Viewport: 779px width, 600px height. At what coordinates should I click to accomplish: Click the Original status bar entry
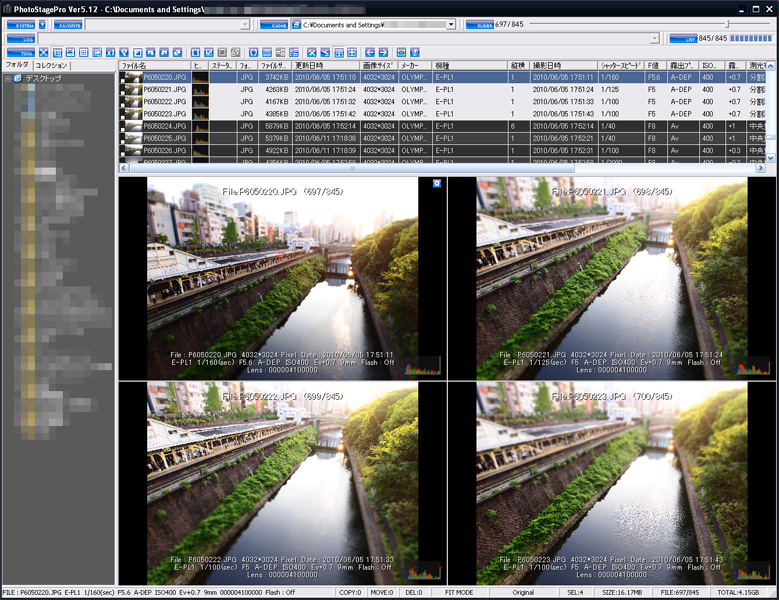[523, 593]
